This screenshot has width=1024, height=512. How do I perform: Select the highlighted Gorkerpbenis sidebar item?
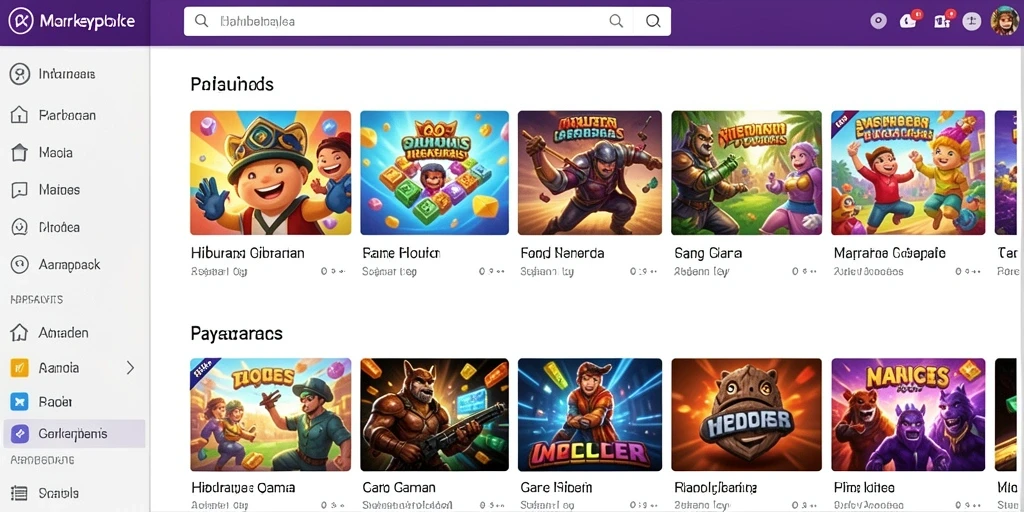point(74,434)
